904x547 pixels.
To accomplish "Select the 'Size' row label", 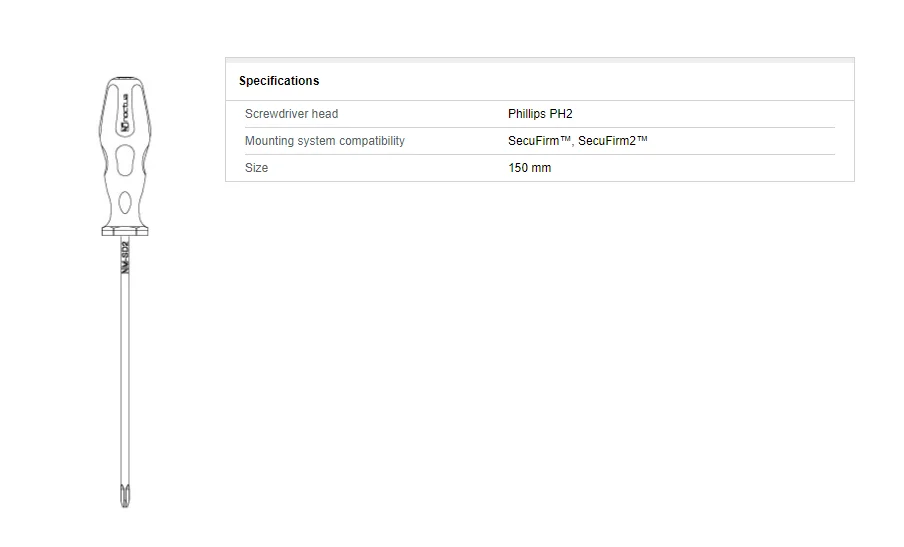I will [x=256, y=168].
